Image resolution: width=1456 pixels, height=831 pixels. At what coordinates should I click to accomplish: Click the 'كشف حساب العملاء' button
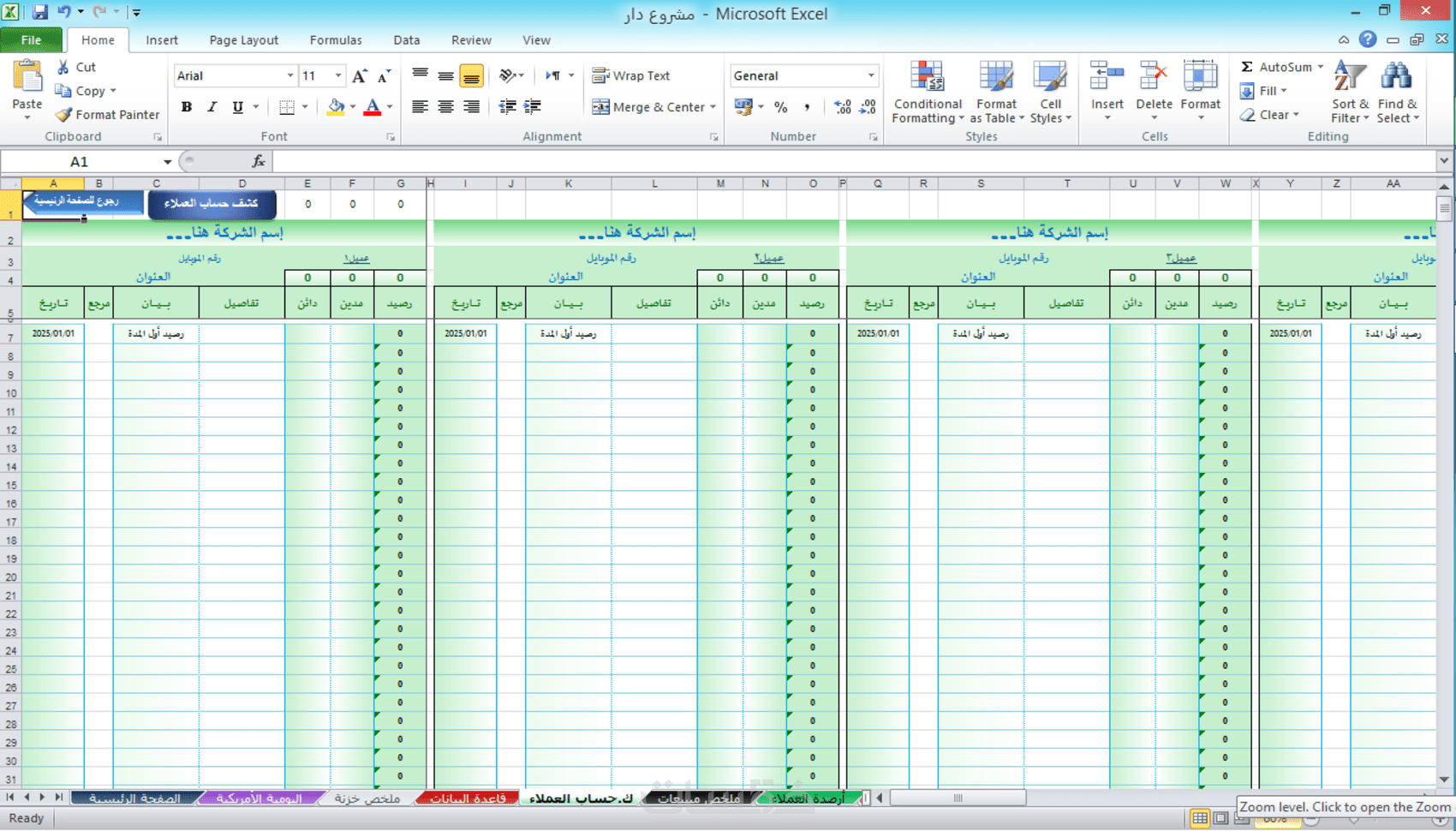tap(212, 203)
